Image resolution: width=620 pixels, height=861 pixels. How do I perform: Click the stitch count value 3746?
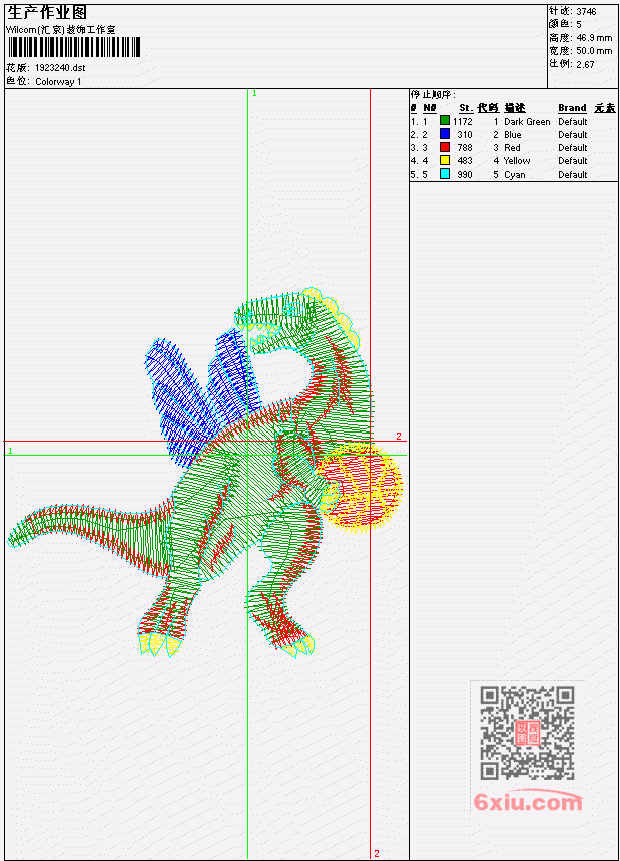[x=586, y=11]
